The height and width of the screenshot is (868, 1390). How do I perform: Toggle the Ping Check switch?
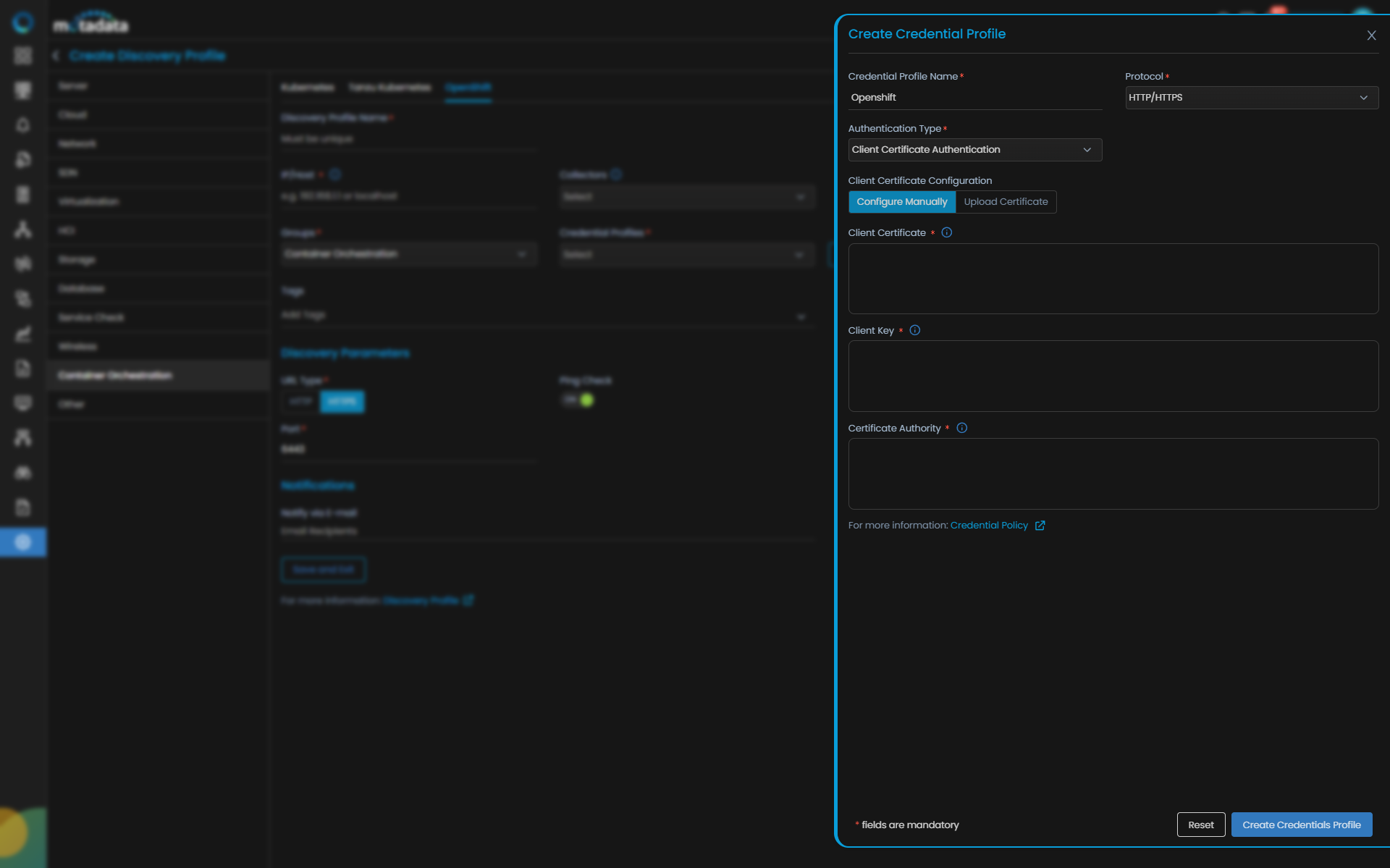578,400
